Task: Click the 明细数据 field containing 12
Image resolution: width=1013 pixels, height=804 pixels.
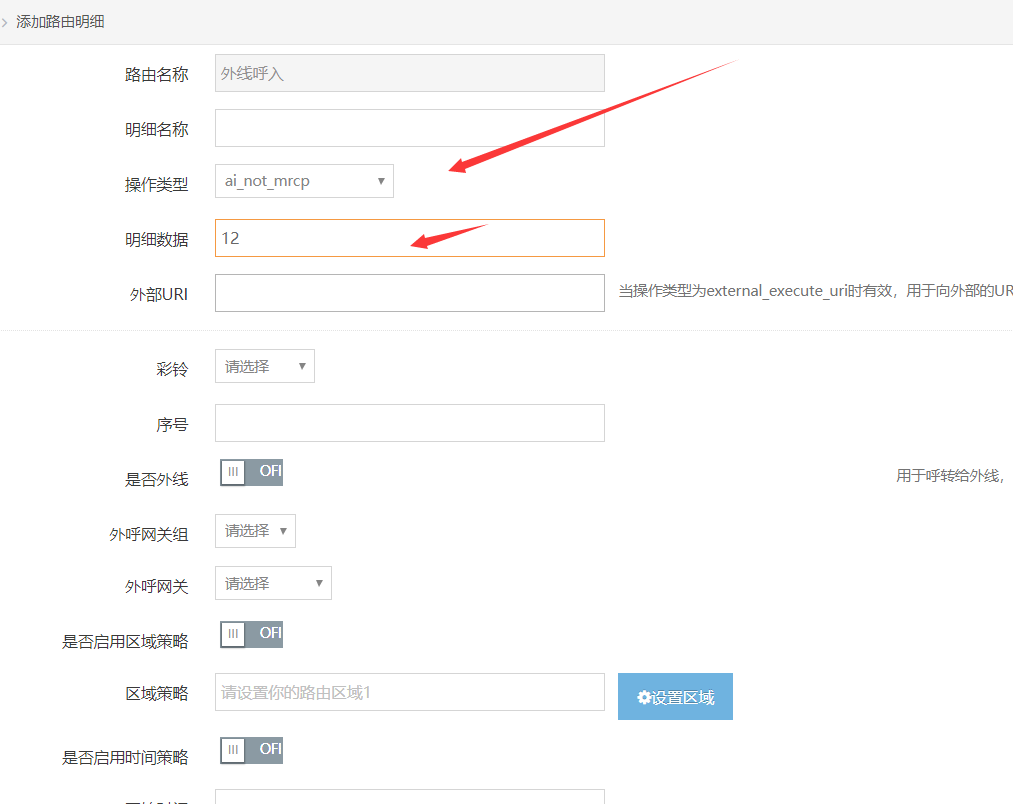Action: pos(409,238)
